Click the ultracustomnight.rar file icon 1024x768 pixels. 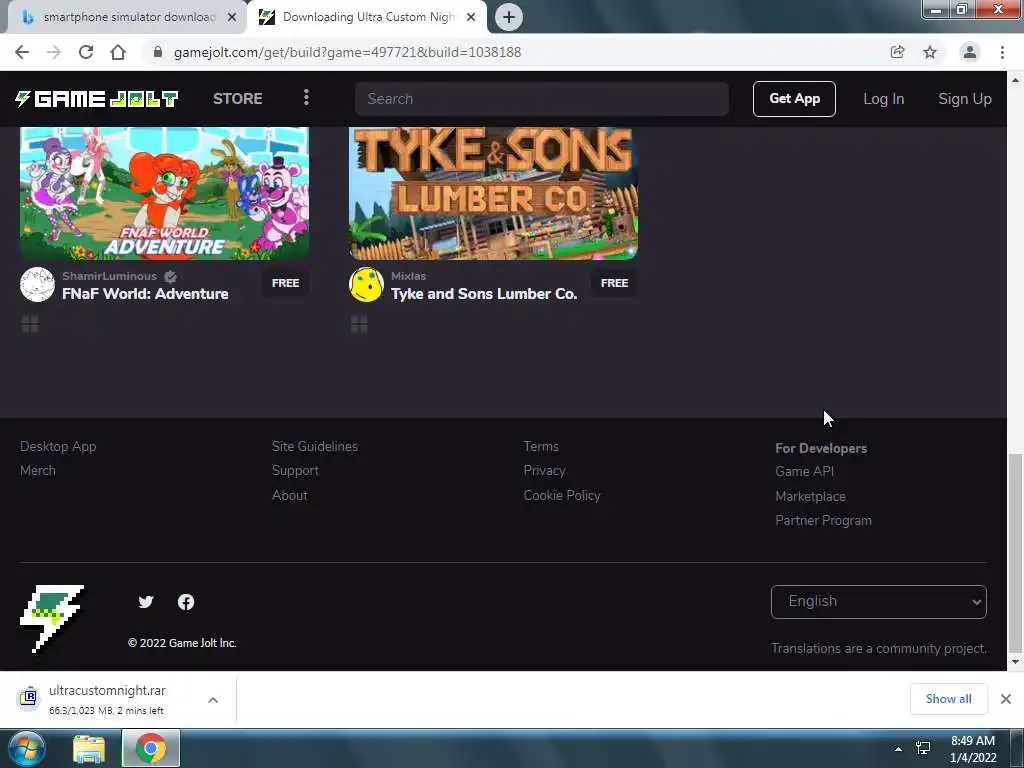click(28, 698)
